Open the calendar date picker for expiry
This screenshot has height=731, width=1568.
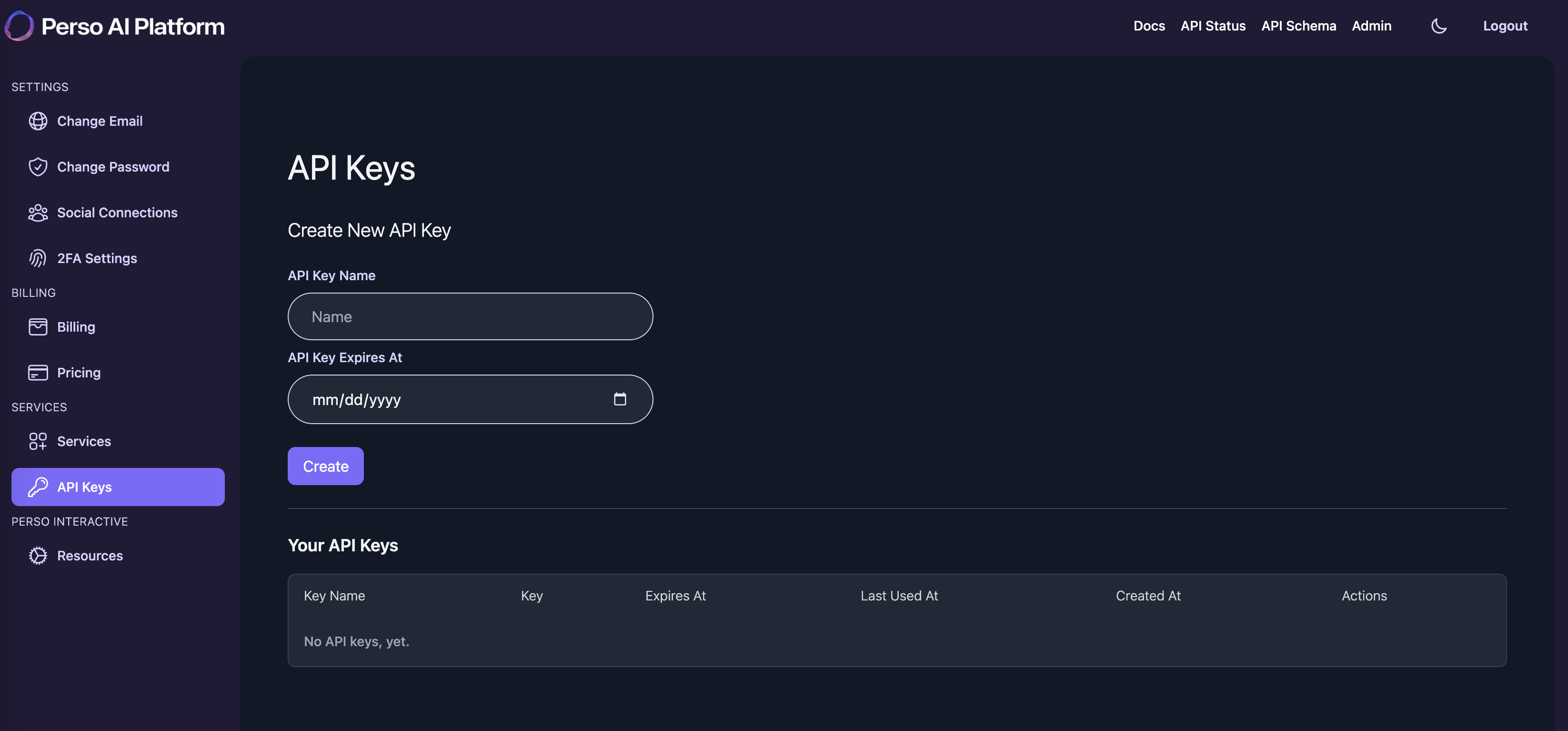point(620,399)
